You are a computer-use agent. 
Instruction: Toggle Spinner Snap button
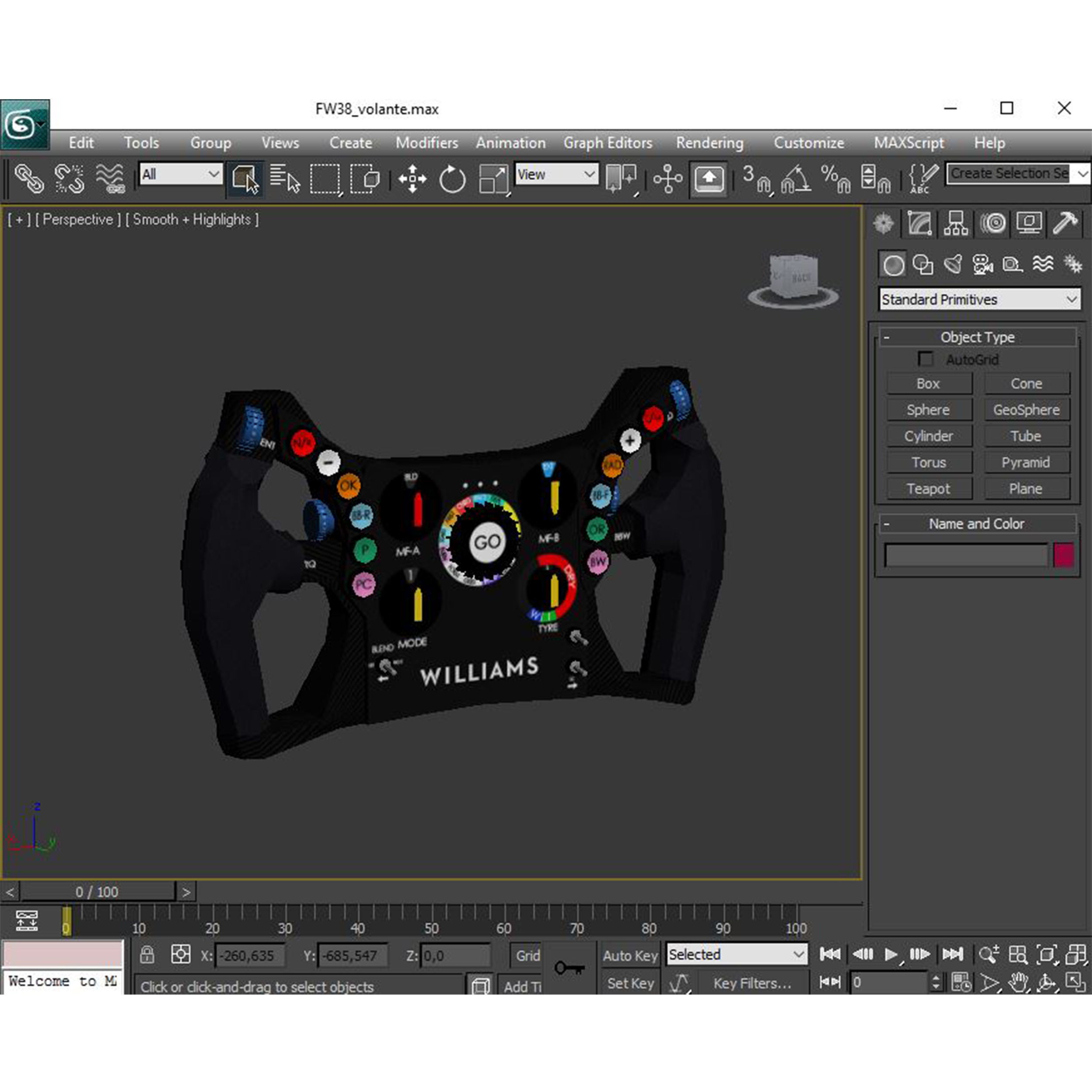875,179
